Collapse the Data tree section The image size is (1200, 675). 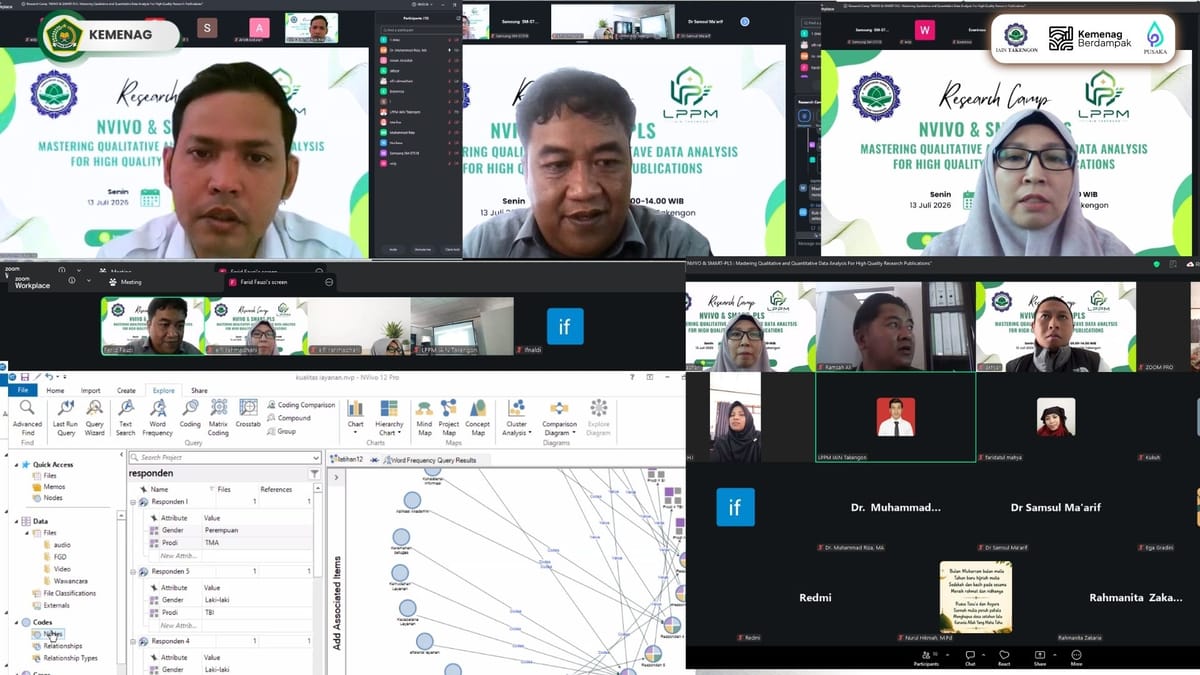16,521
